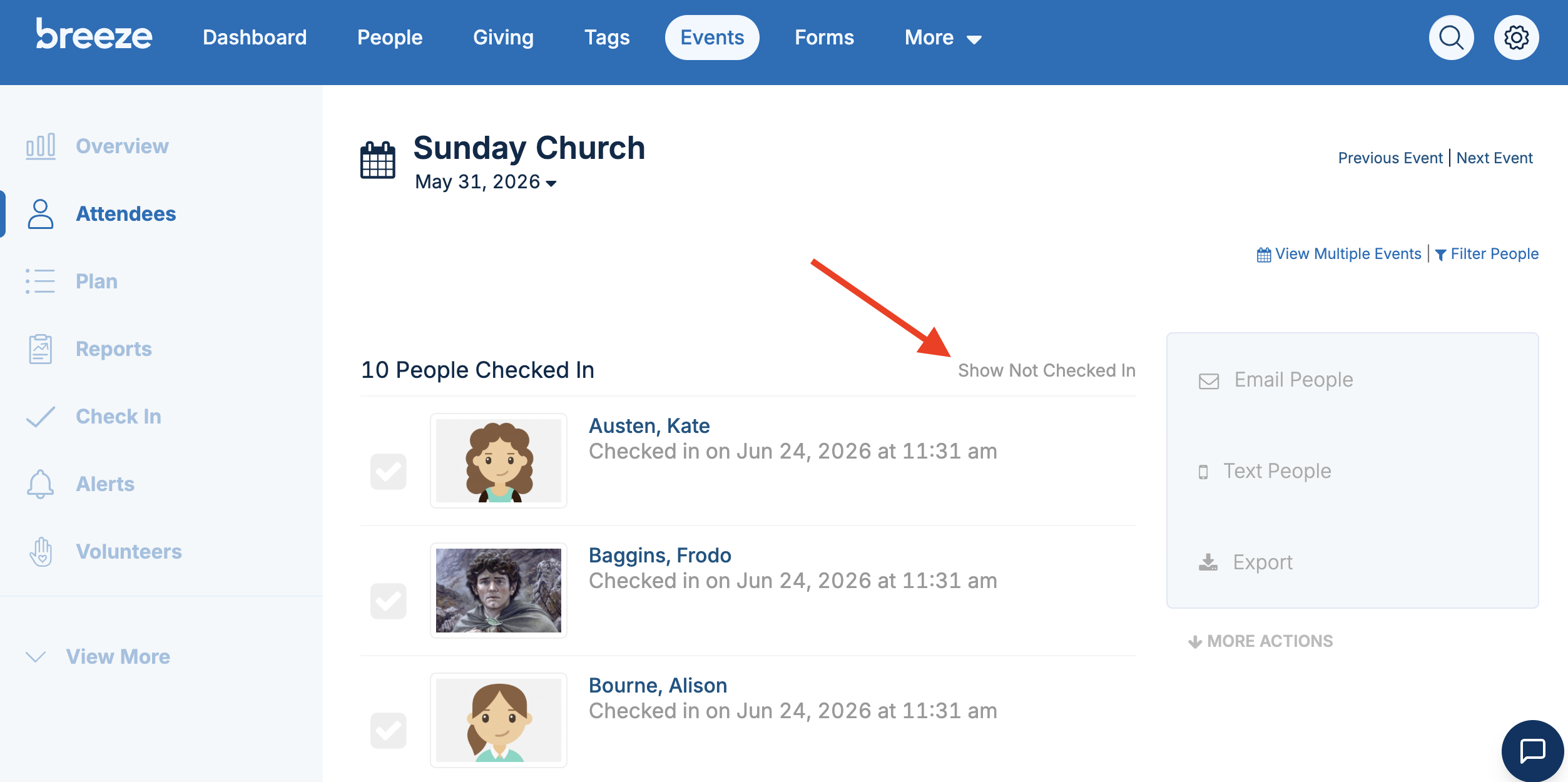Click Filter People link

tap(1494, 254)
